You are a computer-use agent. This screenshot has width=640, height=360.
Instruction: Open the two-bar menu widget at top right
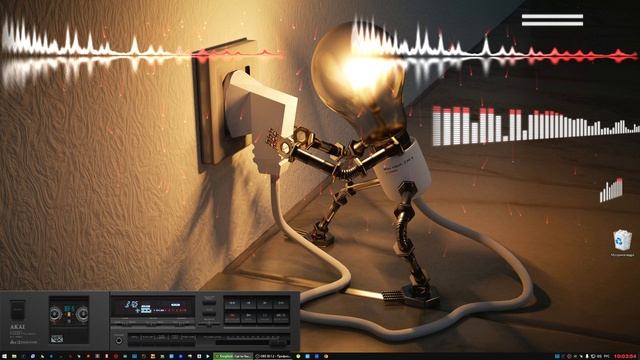552,20
